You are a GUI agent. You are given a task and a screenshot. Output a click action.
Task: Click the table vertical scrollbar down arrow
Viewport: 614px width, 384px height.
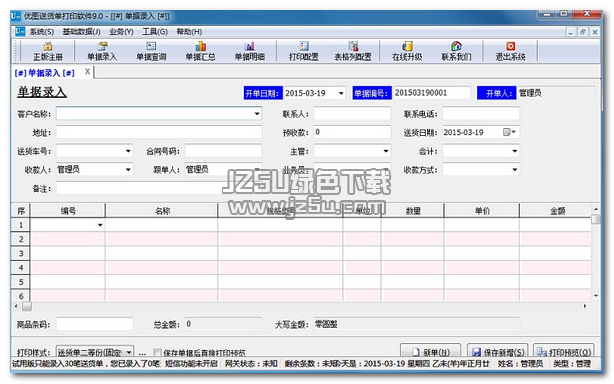(596, 296)
